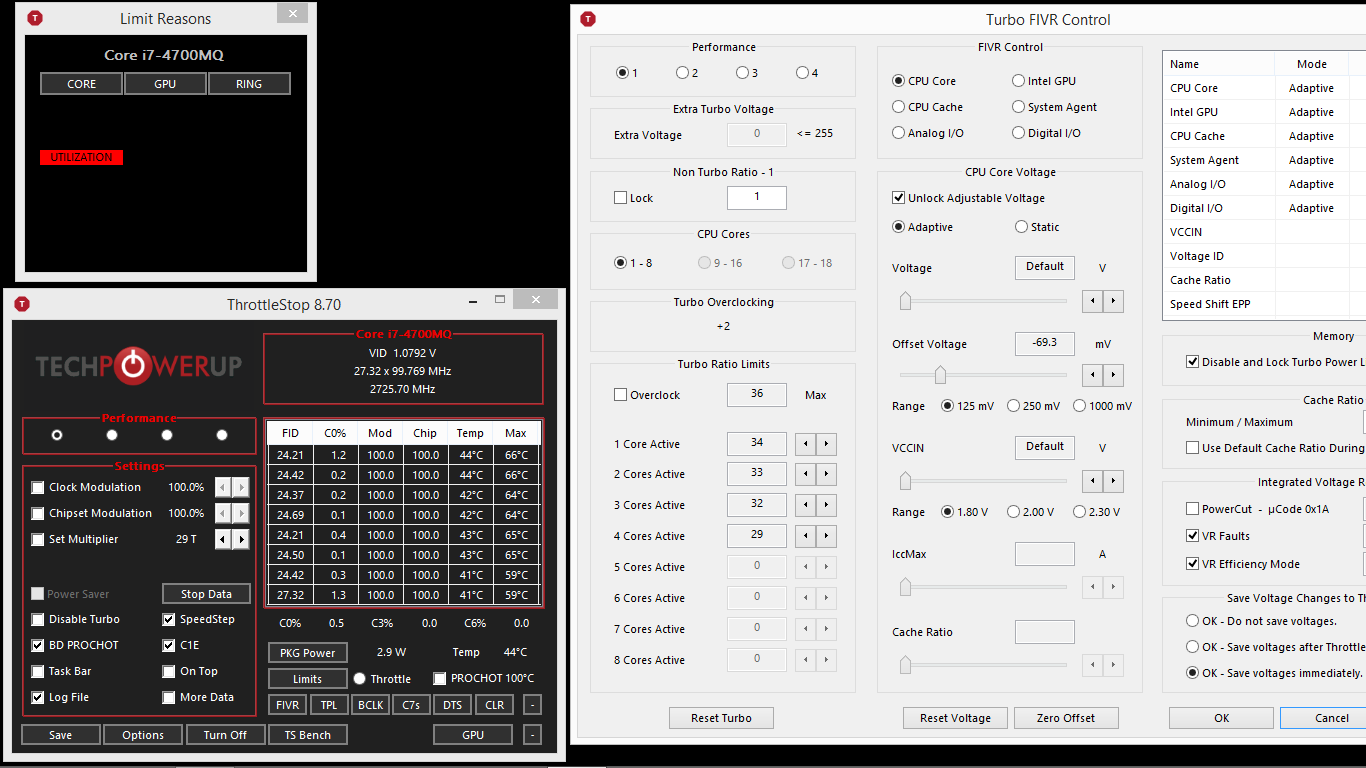
Task: Click the Stop Data button
Action: 206,594
